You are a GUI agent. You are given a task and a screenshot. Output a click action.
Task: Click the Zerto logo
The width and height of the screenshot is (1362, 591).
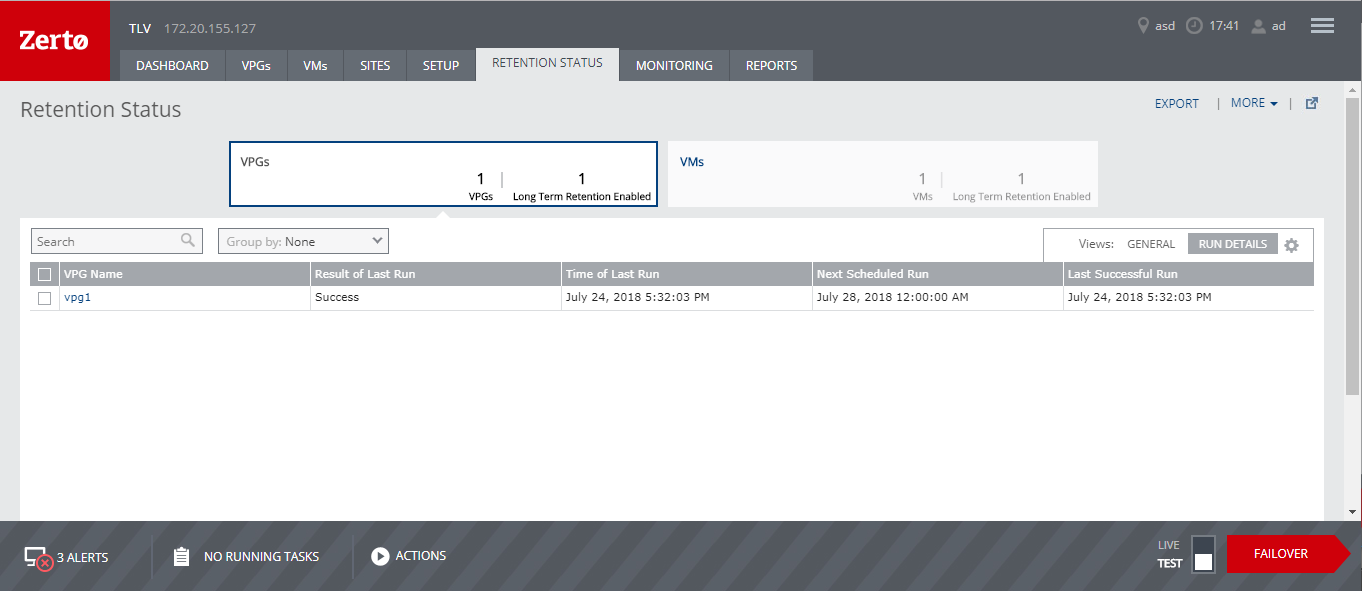[x=54, y=40]
